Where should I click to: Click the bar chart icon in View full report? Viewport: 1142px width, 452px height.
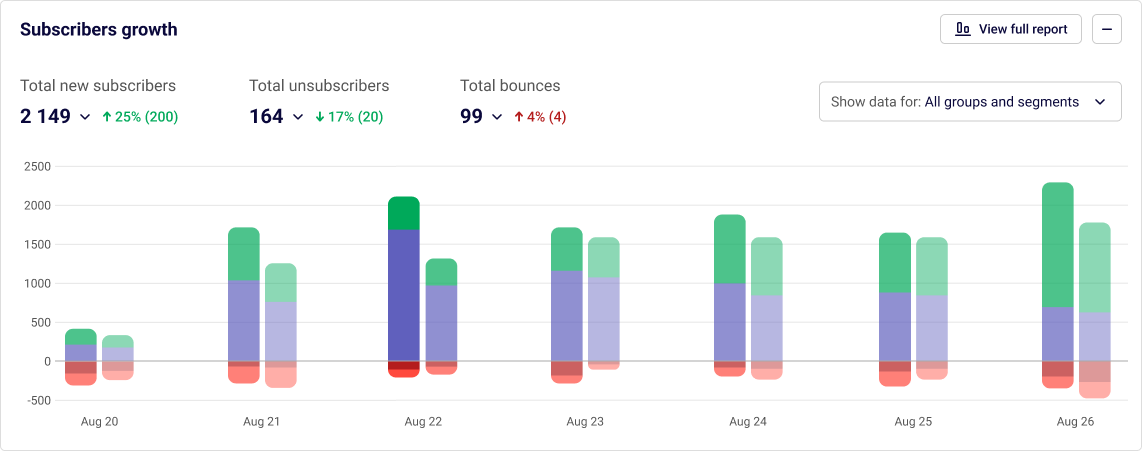pyautogui.click(x=963, y=29)
